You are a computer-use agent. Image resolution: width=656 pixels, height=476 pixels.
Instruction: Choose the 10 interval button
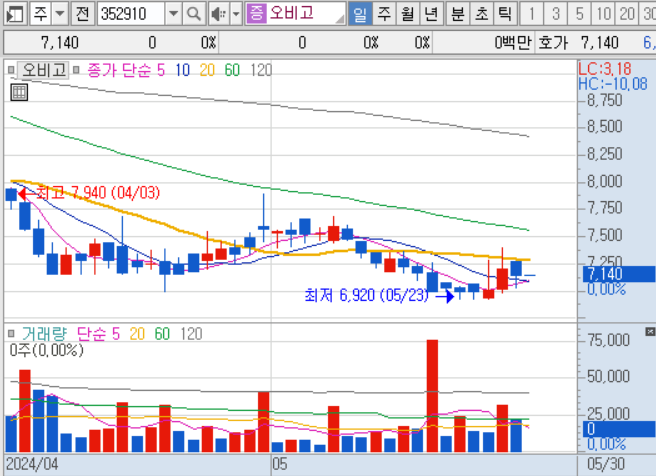603,14
